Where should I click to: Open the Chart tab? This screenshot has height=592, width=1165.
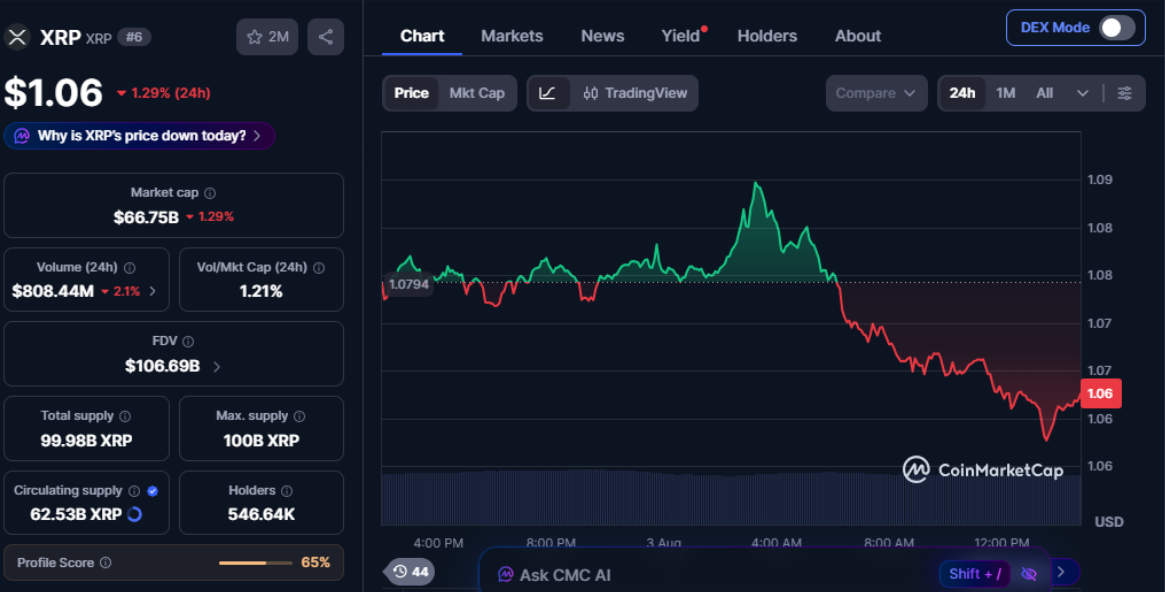(422, 36)
